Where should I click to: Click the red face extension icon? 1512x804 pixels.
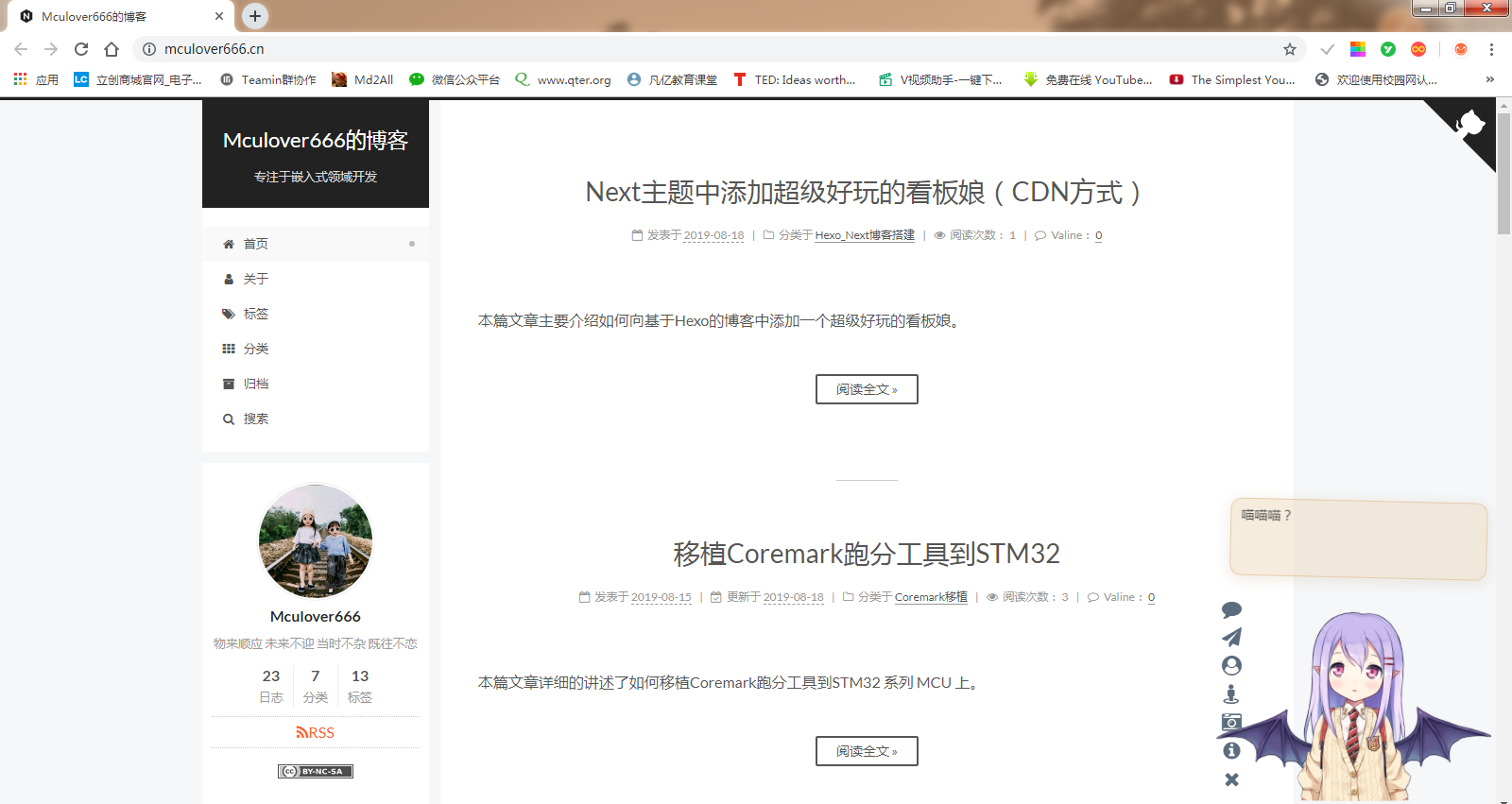tap(1461, 49)
